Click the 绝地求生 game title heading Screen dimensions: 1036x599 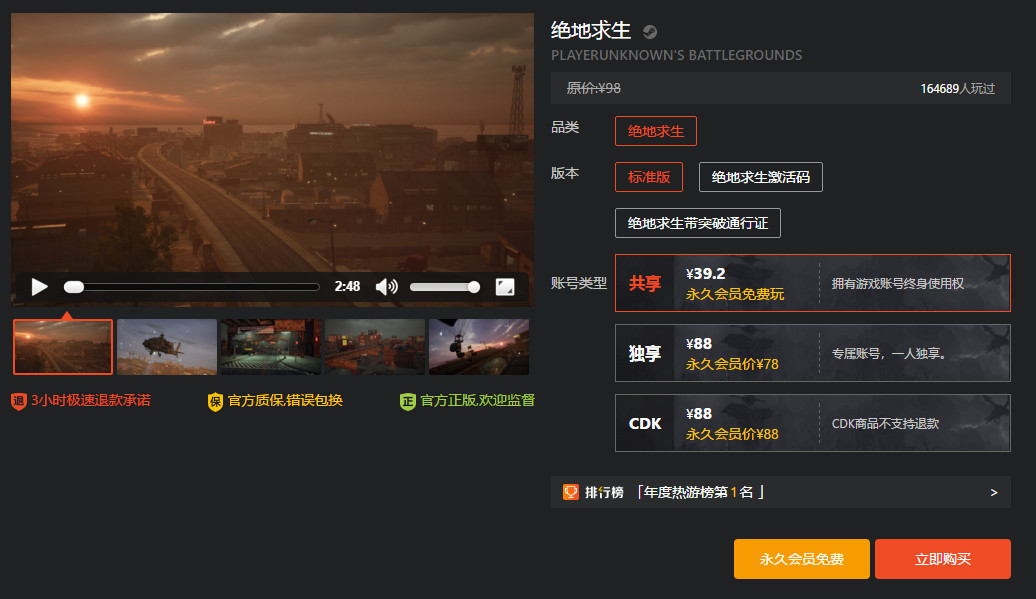click(591, 30)
